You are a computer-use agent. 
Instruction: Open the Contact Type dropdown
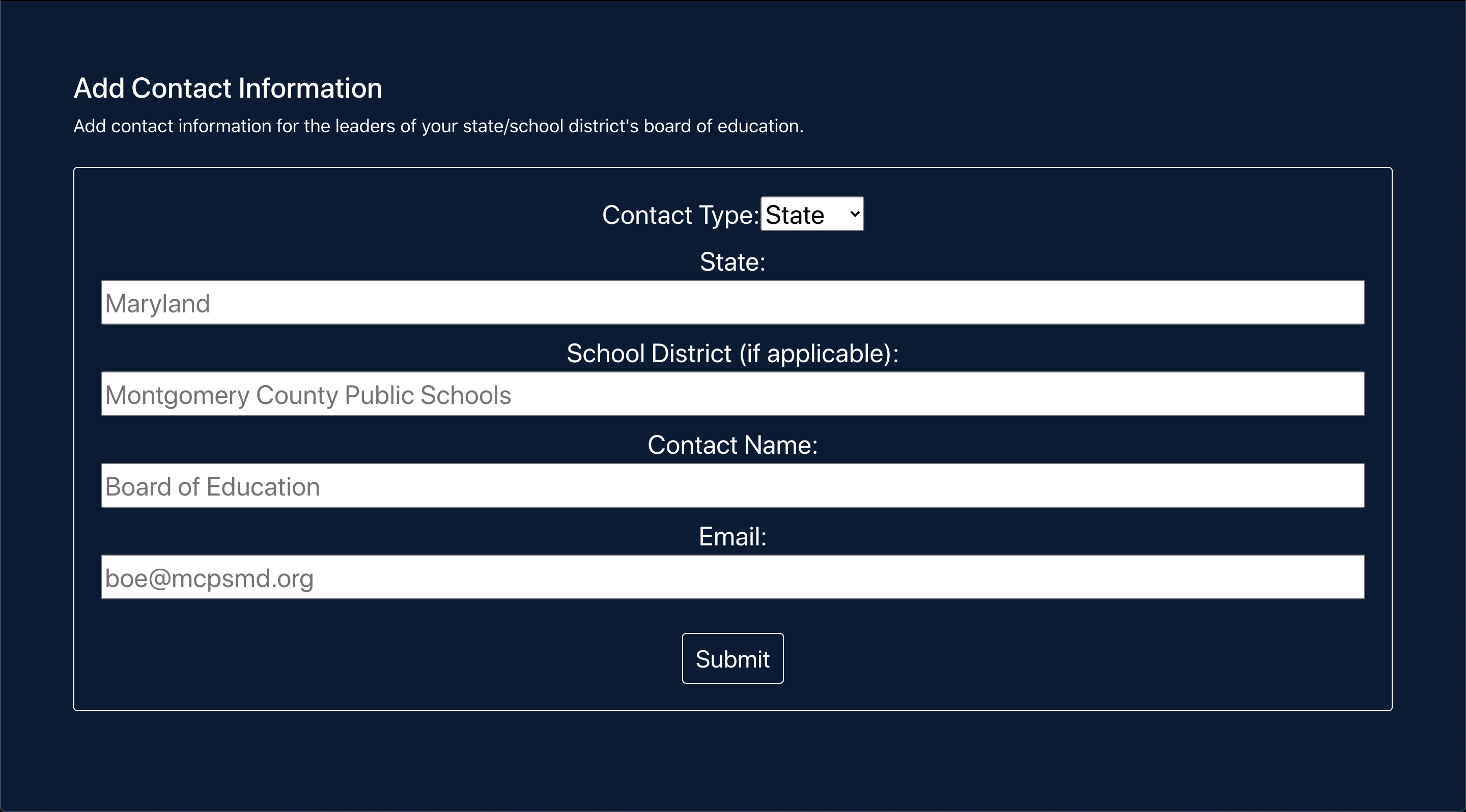pyautogui.click(x=811, y=214)
